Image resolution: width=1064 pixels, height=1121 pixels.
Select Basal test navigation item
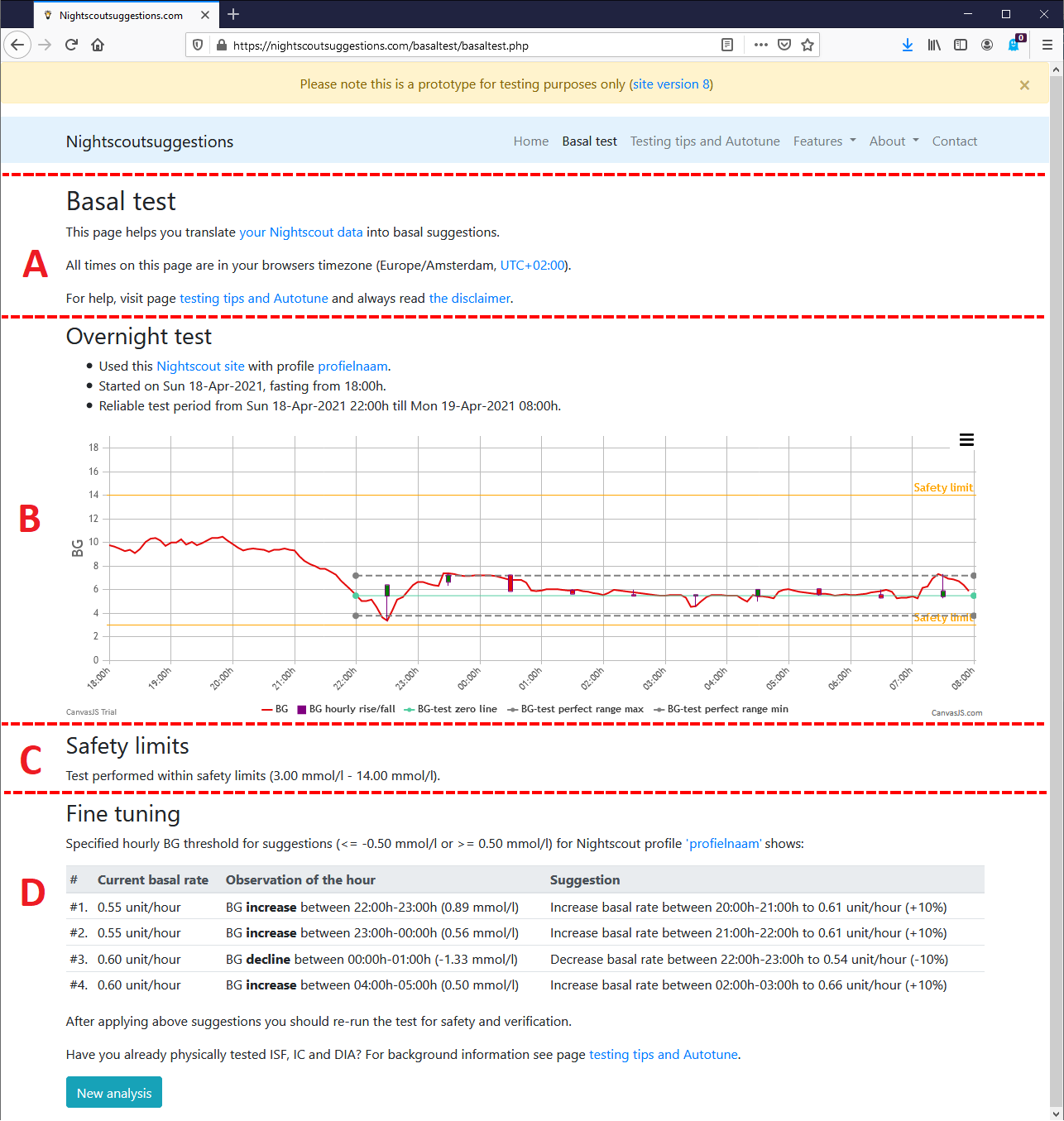tap(589, 141)
